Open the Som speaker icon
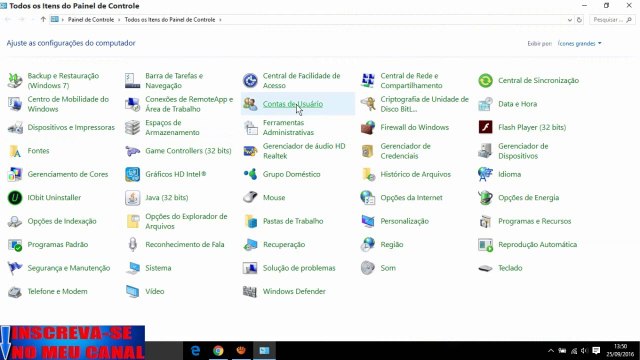The image size is (640, 360). 368,268
